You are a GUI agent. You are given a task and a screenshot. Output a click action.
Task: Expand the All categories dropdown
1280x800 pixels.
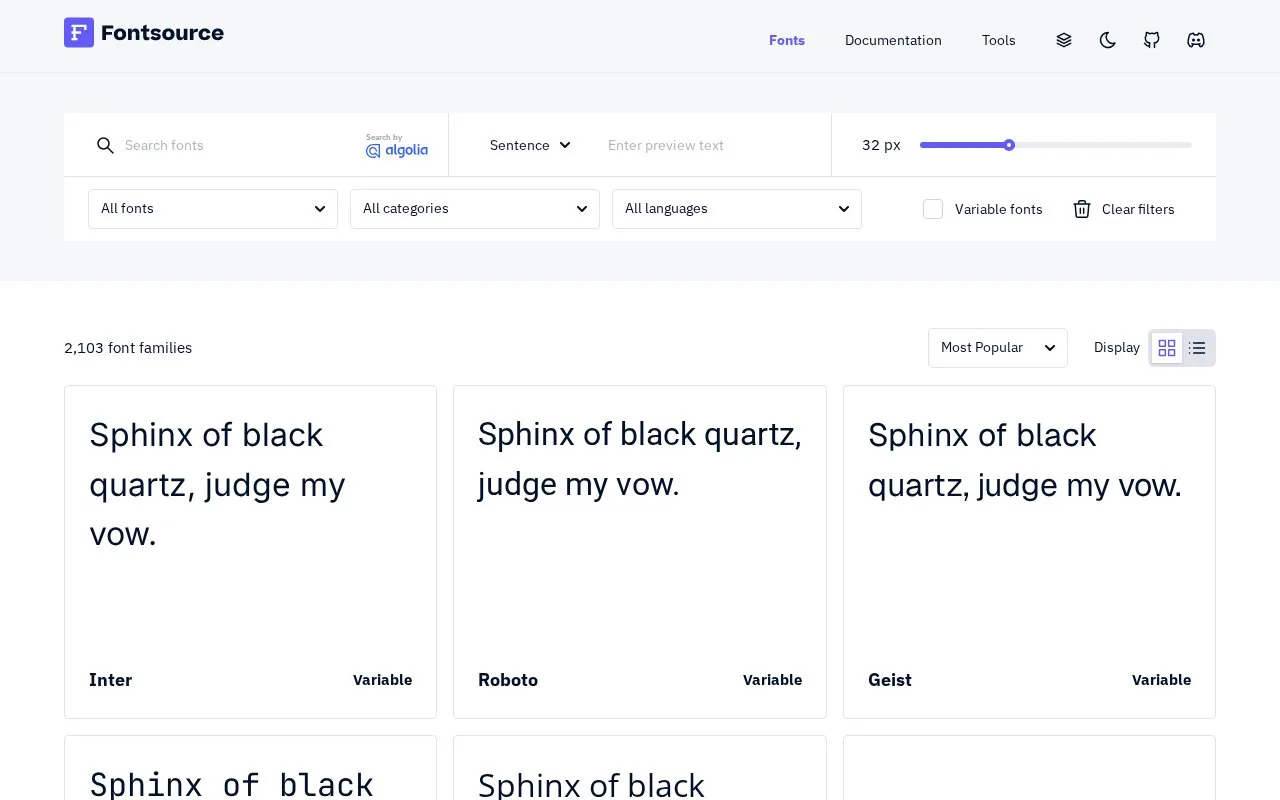[x=475, y=209]
